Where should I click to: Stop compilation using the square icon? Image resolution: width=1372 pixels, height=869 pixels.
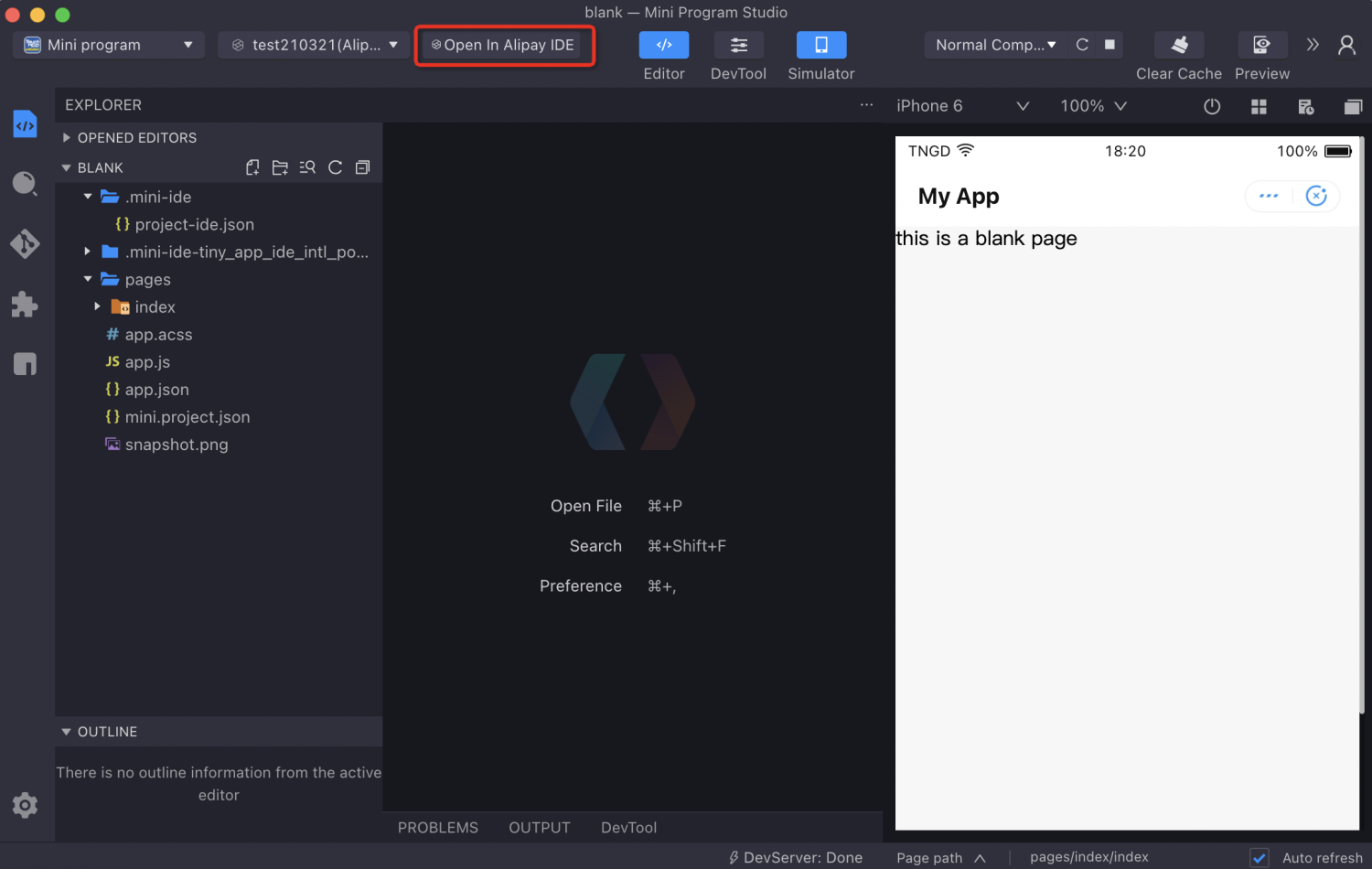(x=1109, y=45)
